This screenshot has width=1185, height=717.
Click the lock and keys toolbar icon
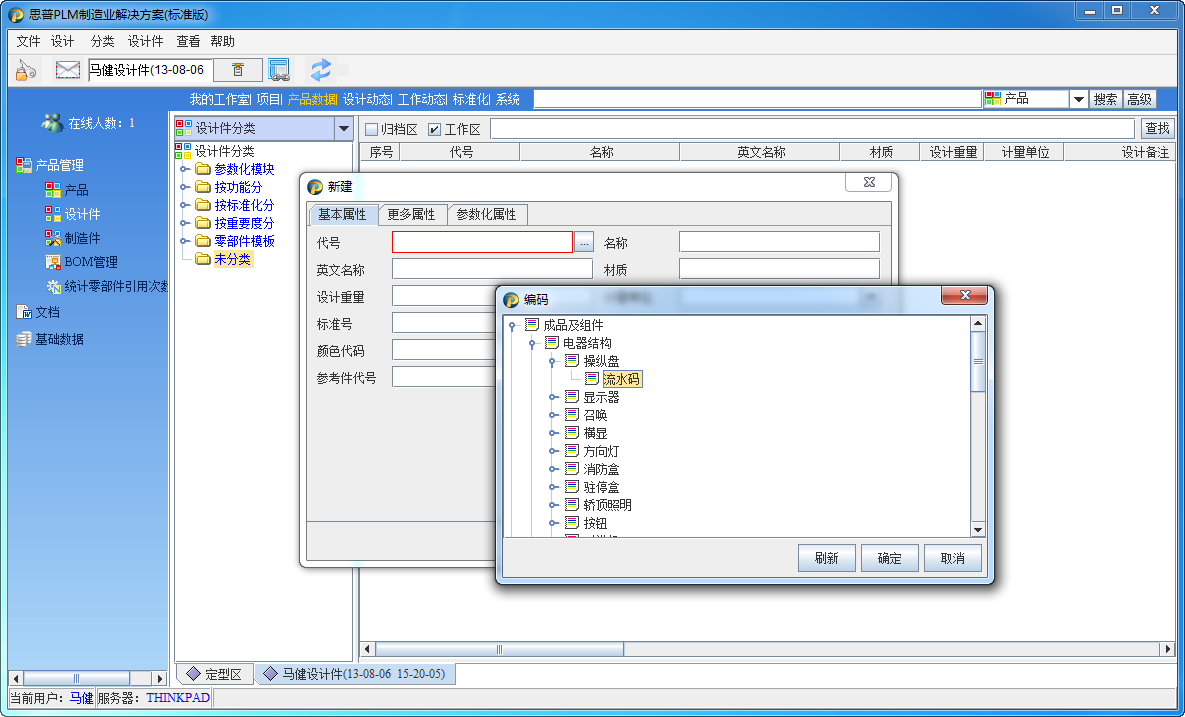tap(26, 70)
